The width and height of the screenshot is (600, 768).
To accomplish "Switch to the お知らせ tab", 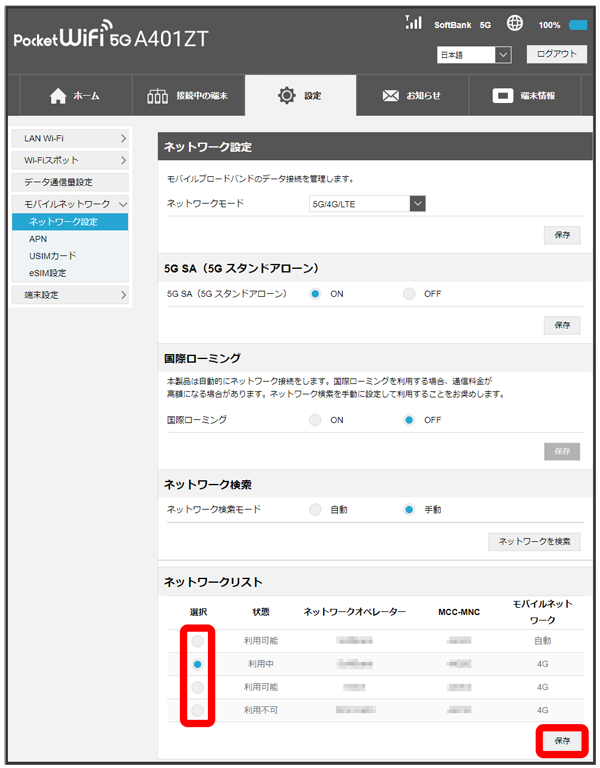I will point(411,96).
